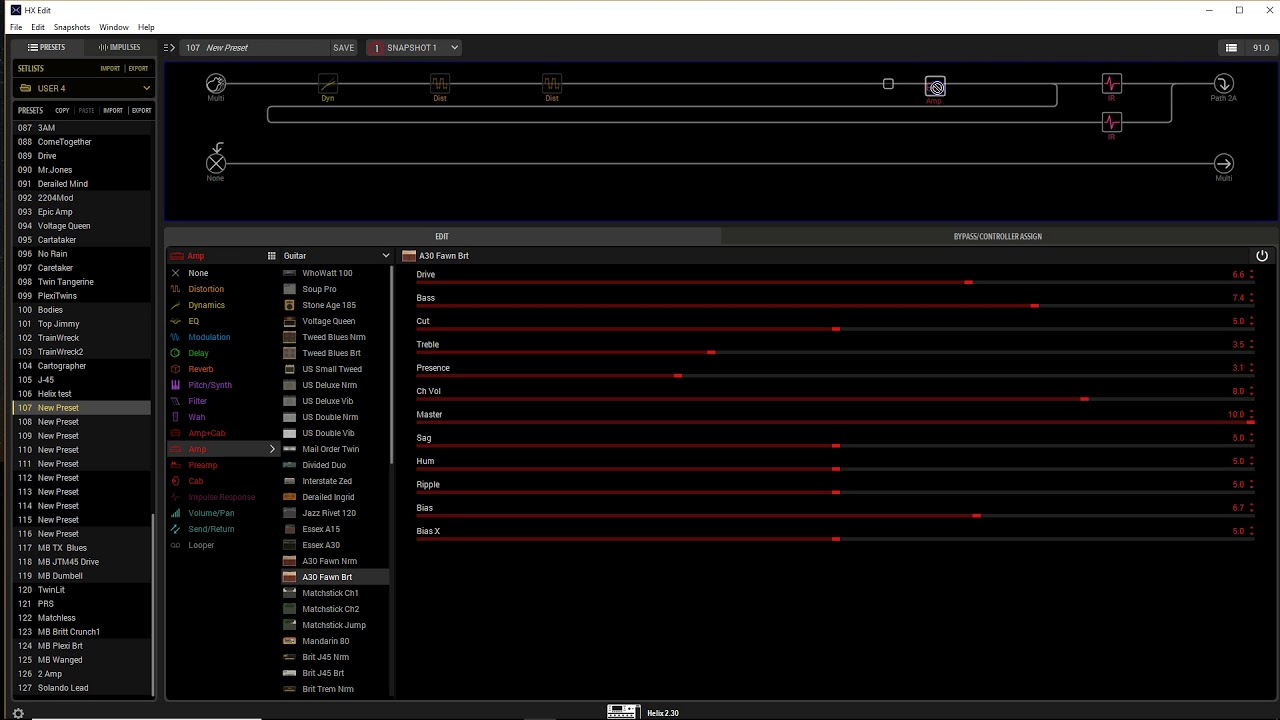Select the first Dist block
Viewport: 1280px width, 720px height.
click(x=440, y=83)
